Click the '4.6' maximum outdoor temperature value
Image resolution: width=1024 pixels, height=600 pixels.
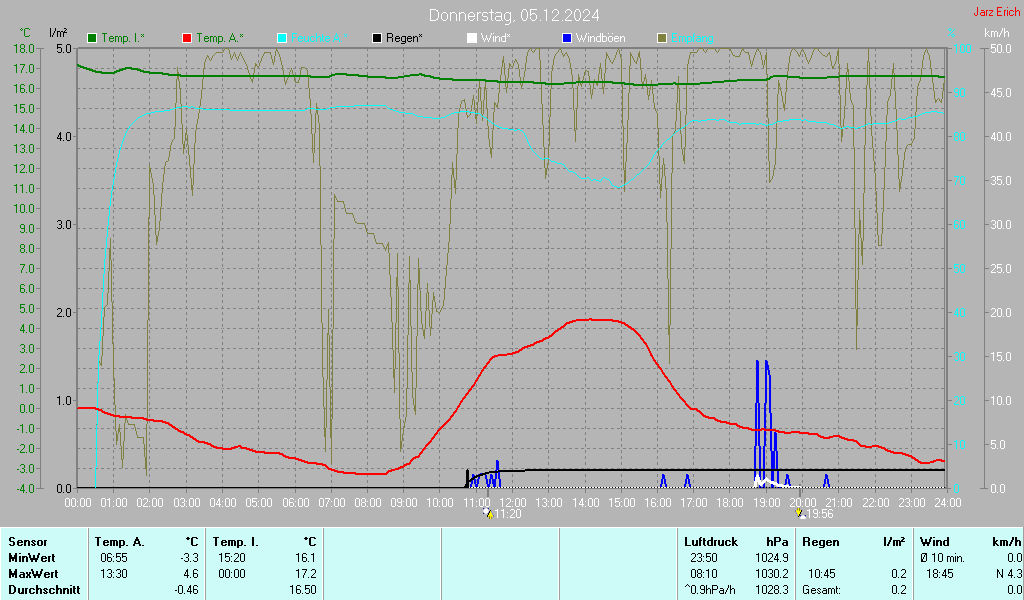click(191, 574)
